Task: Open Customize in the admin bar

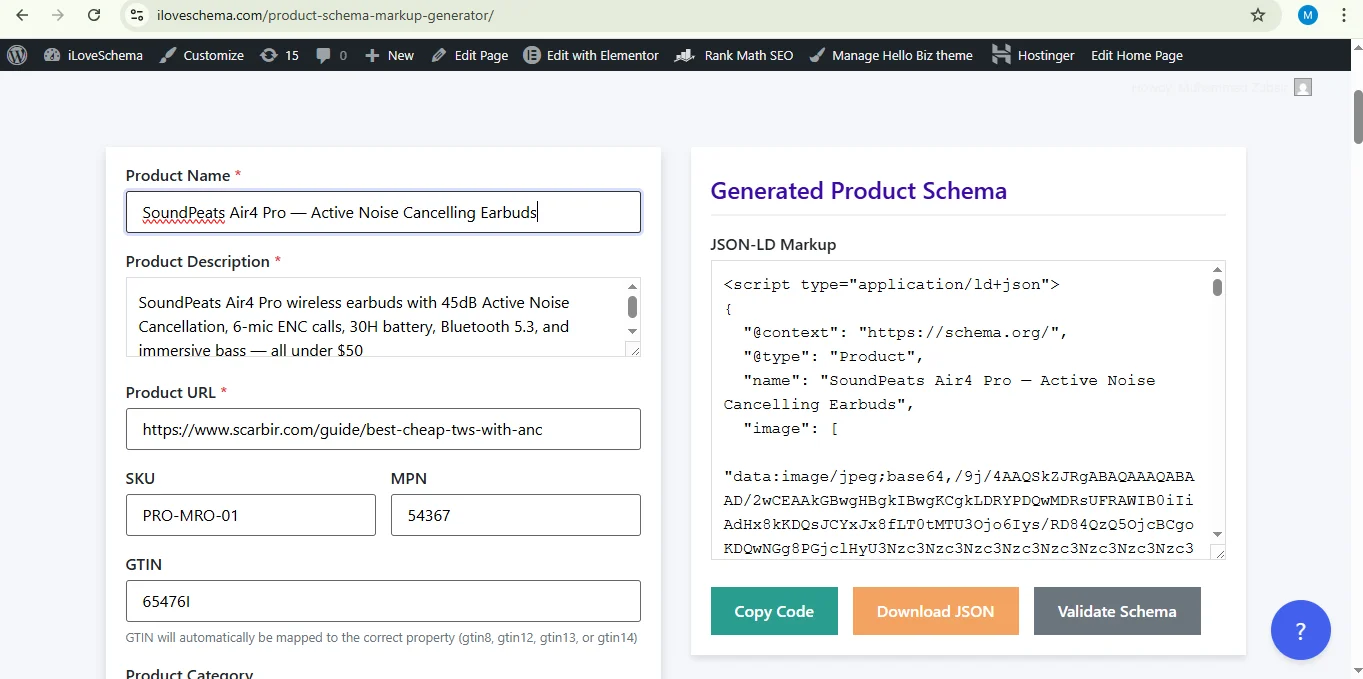Action: [202, 55]
